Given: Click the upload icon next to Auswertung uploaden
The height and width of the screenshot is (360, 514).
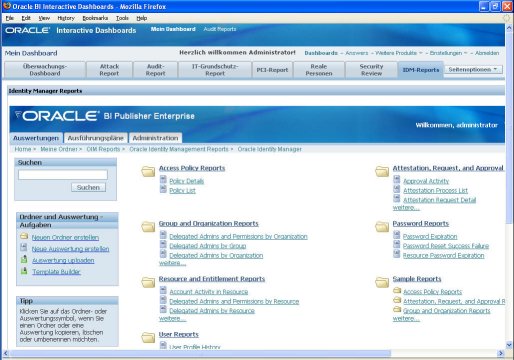Looking at the screenshot, I should [24, 259].
